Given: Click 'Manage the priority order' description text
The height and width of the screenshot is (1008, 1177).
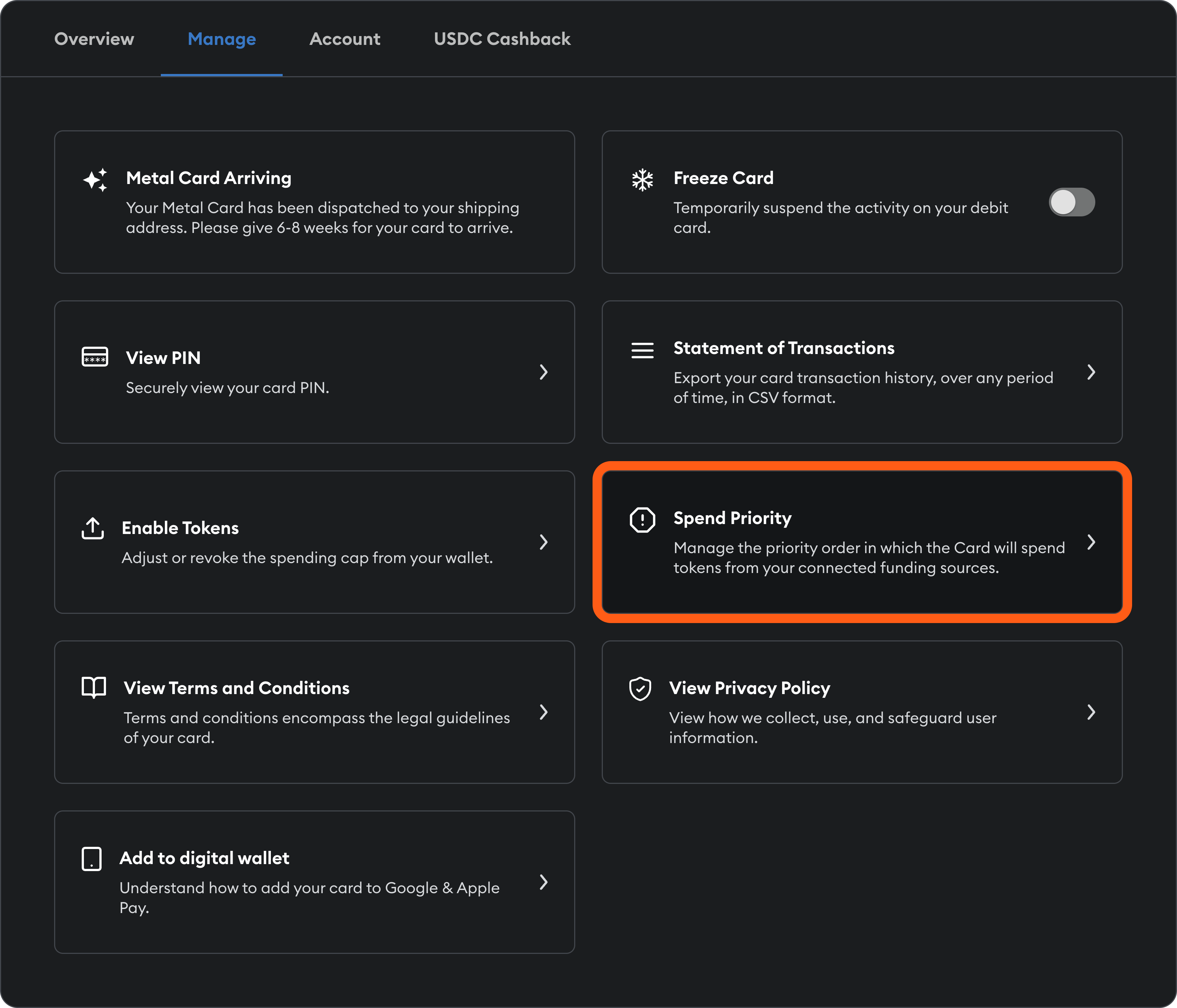Looking at the screenshot, I should click(x=869, y=558).
